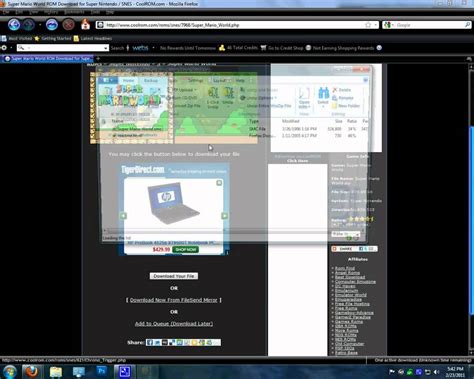Click the SHARE bookmark widget button
474x379 pixels.
click(x=343, y=249)
